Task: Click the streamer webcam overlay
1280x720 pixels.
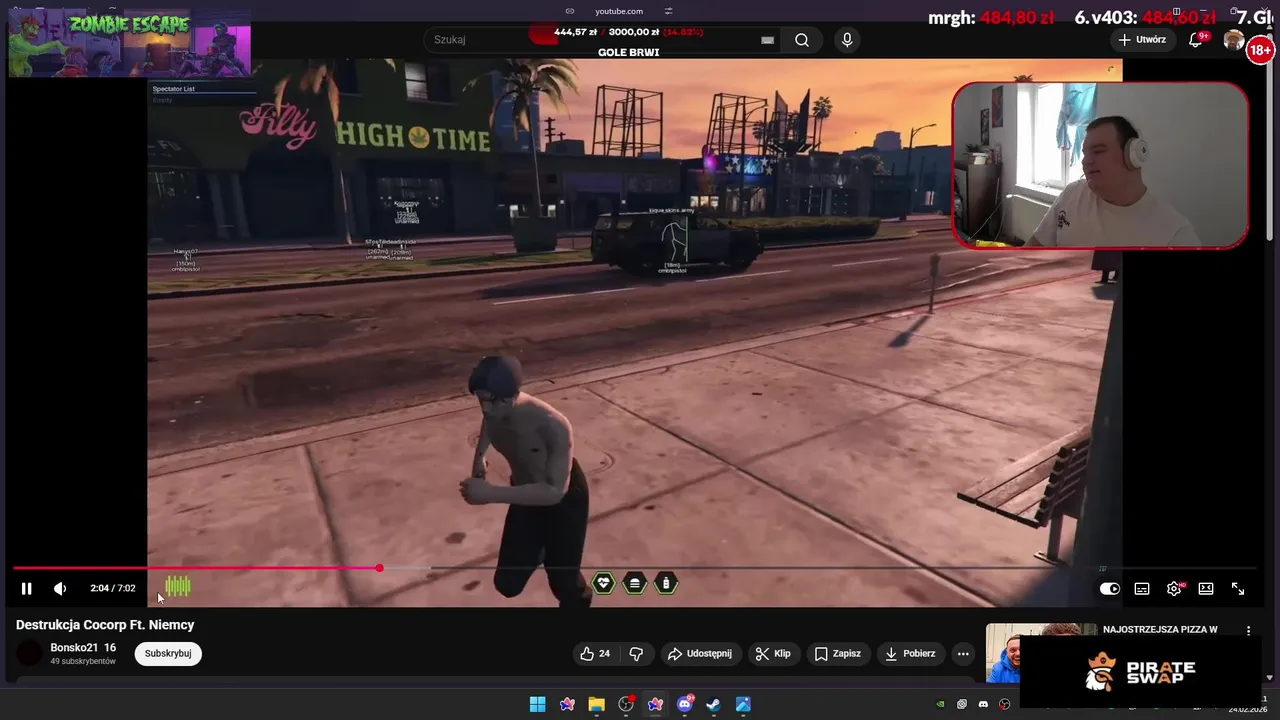Action: (x=1100, y=165)
